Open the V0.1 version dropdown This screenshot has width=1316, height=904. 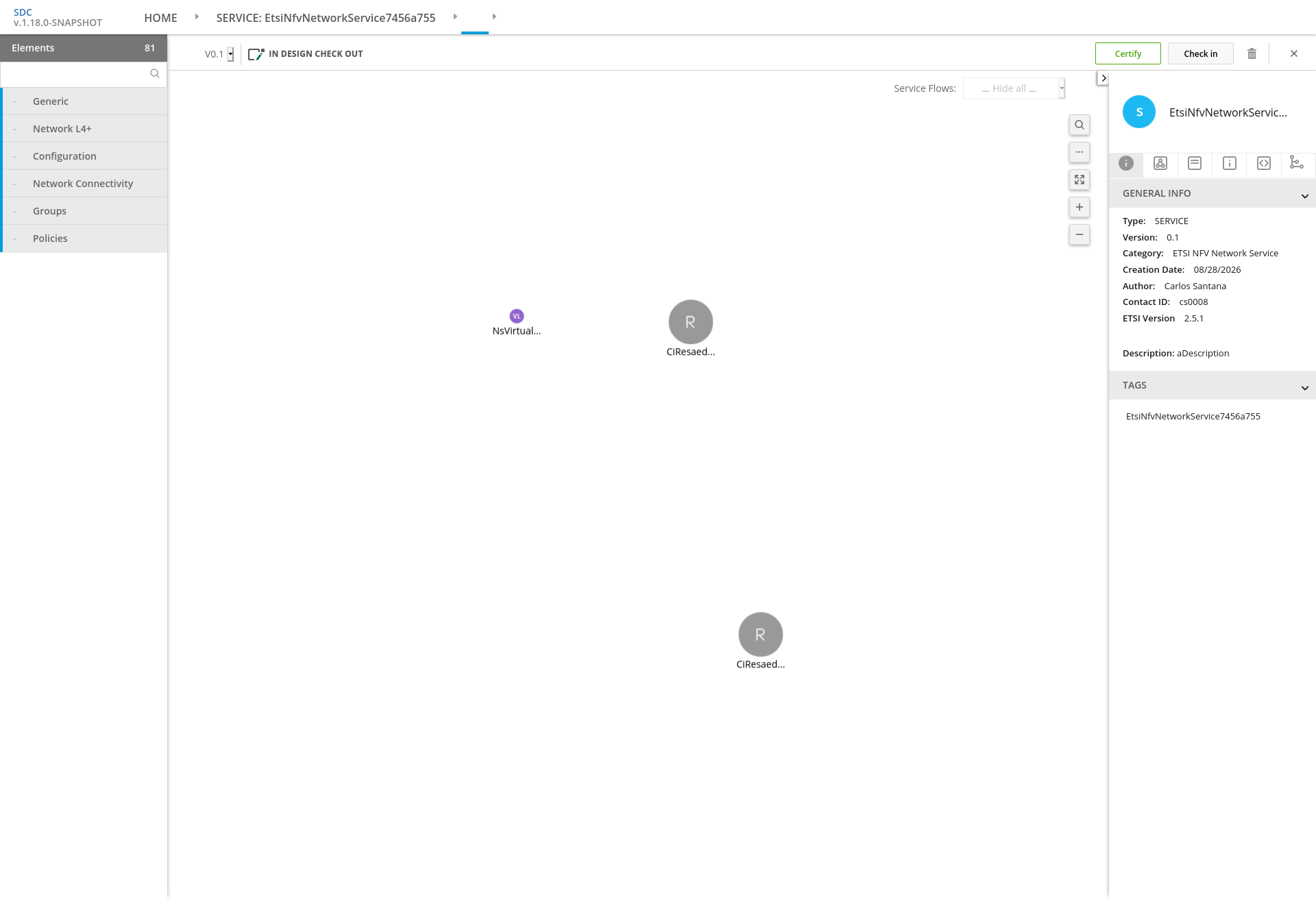tap(219, 54)
